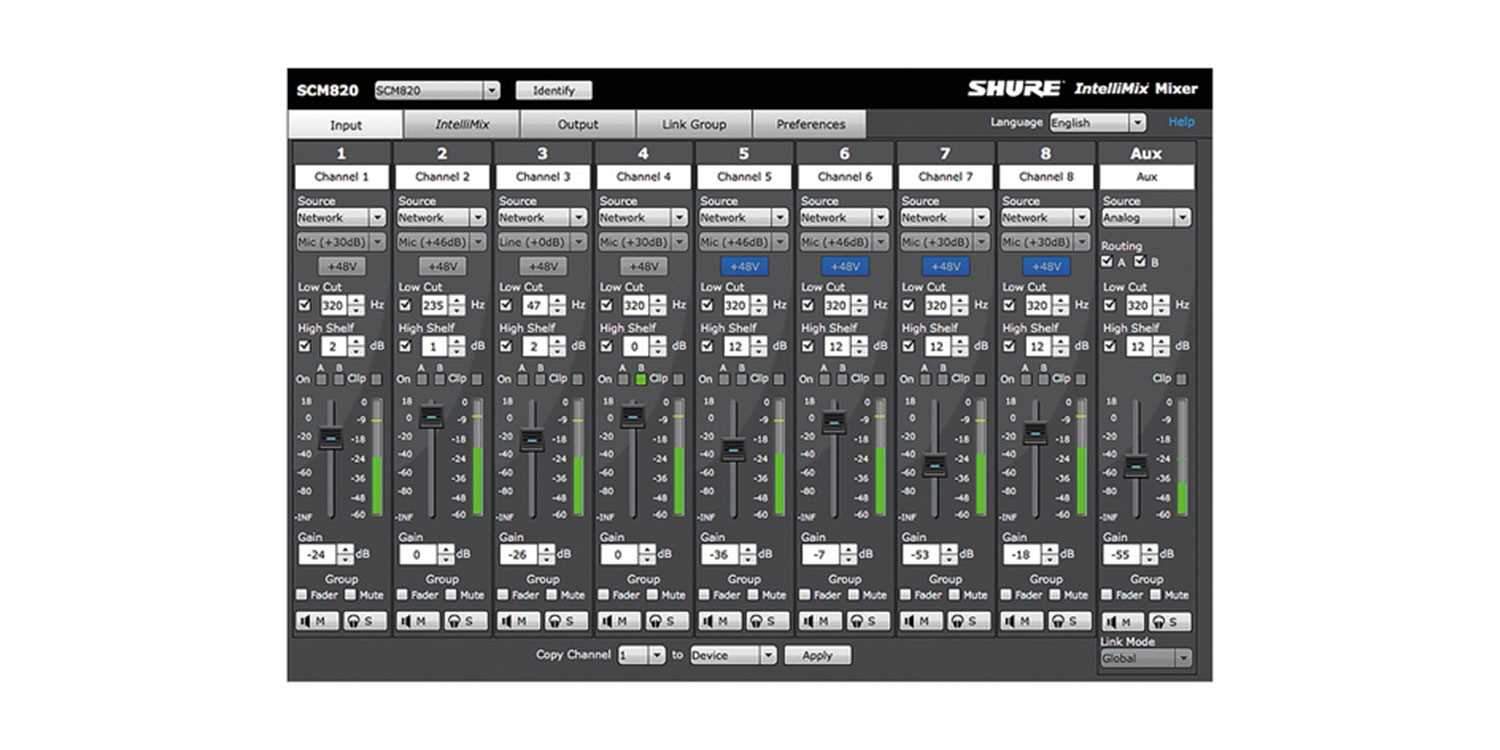Viewport: 1500px width, 750px height.
Task: Mute Channel 4 with its M button
Action: tap(619, 621)
